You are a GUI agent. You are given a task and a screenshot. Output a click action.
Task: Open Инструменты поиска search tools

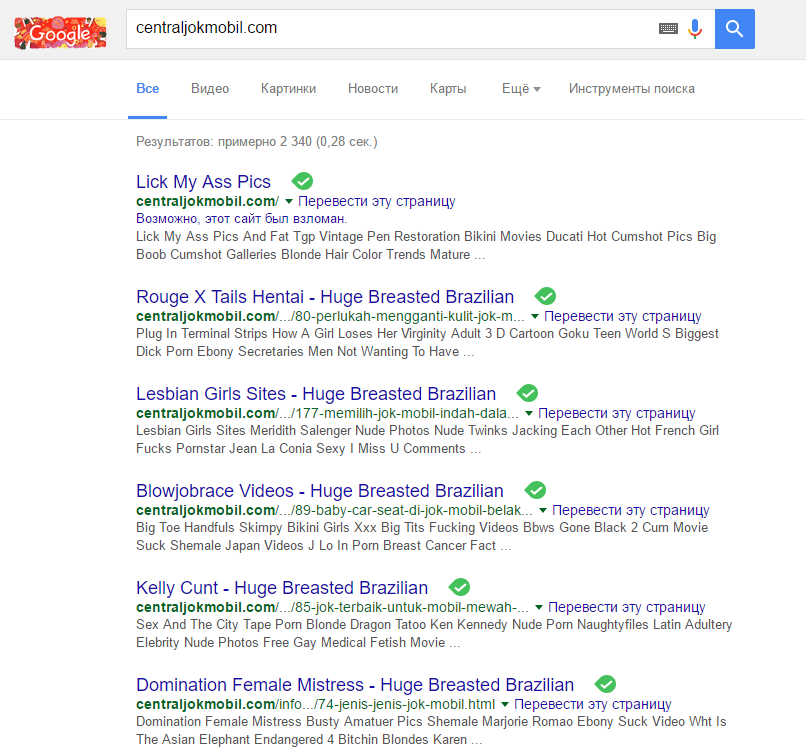click(x=632, y=89)
